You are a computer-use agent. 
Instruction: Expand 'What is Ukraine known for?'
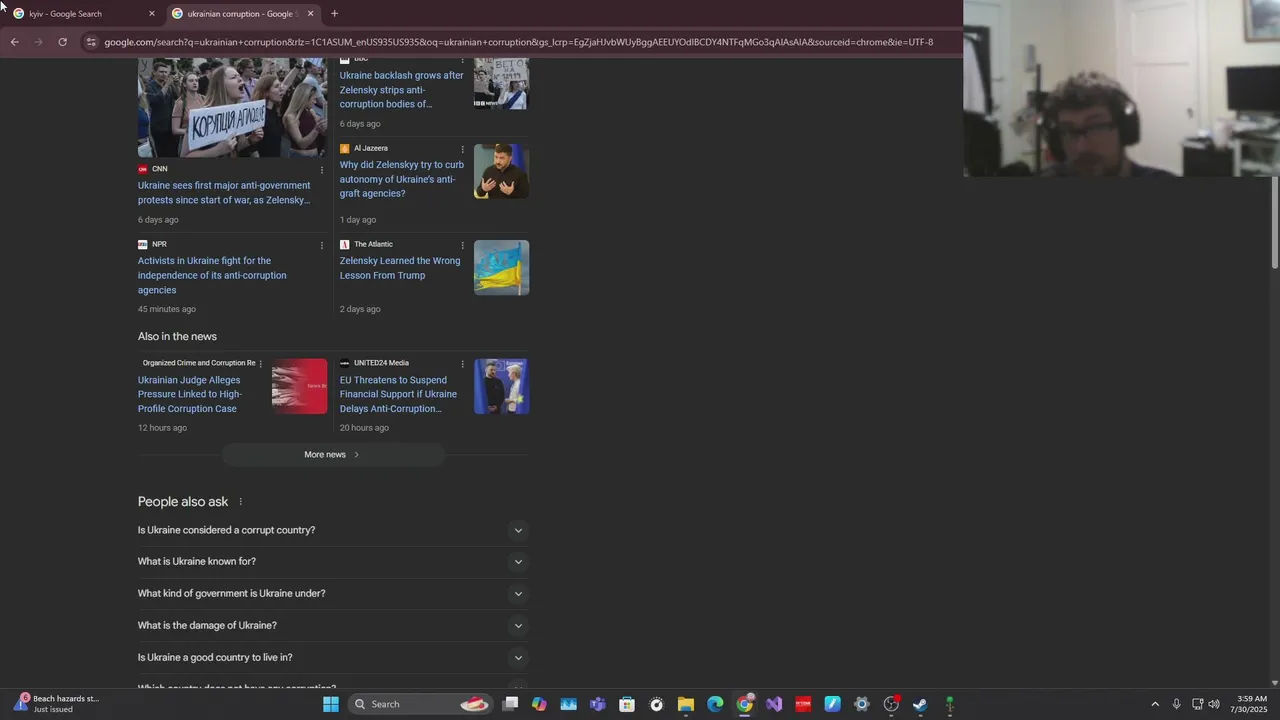coord(332,562)
